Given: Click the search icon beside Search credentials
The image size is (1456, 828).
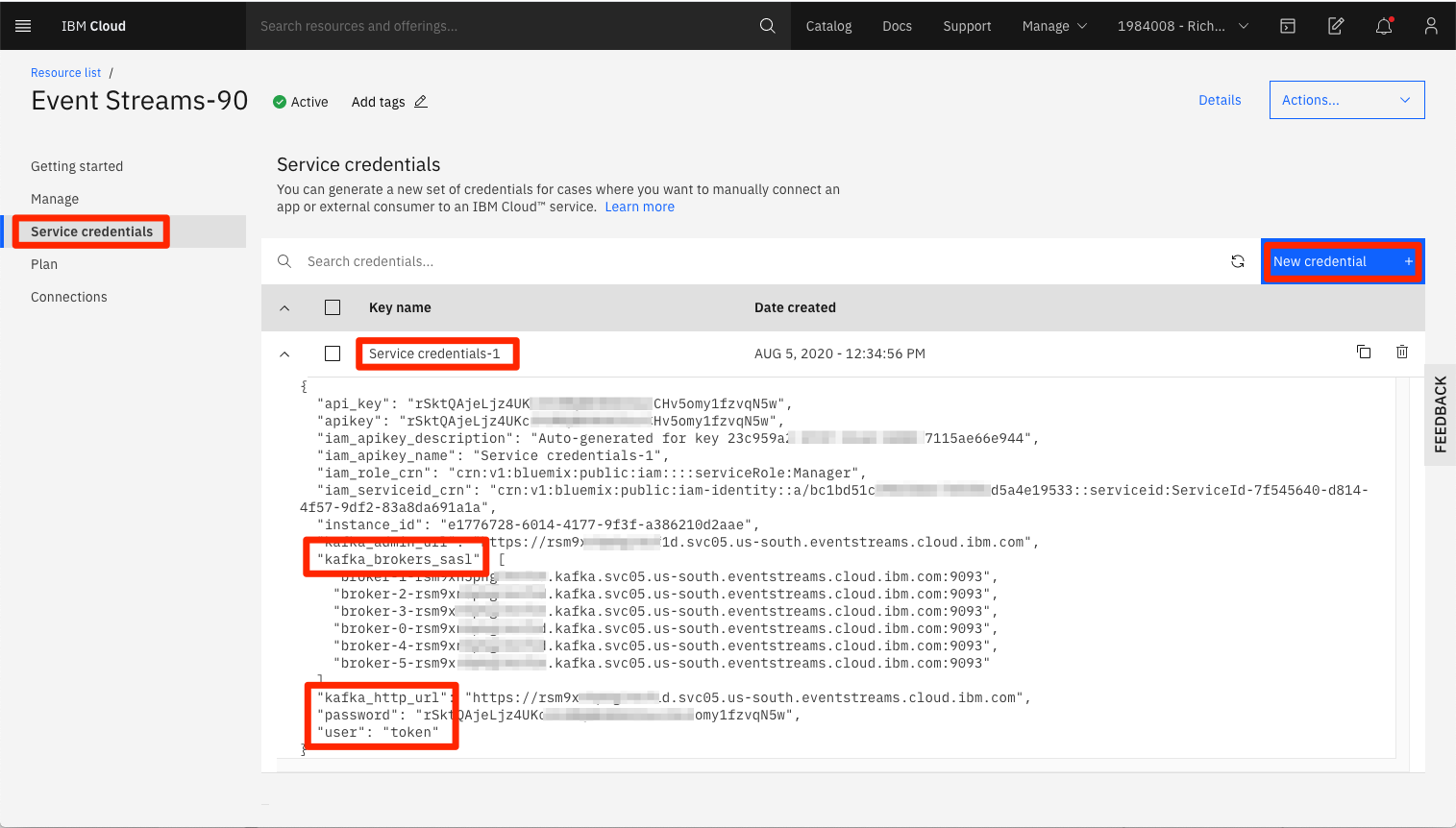Looking at the screenshot, I should pos(284,261).
